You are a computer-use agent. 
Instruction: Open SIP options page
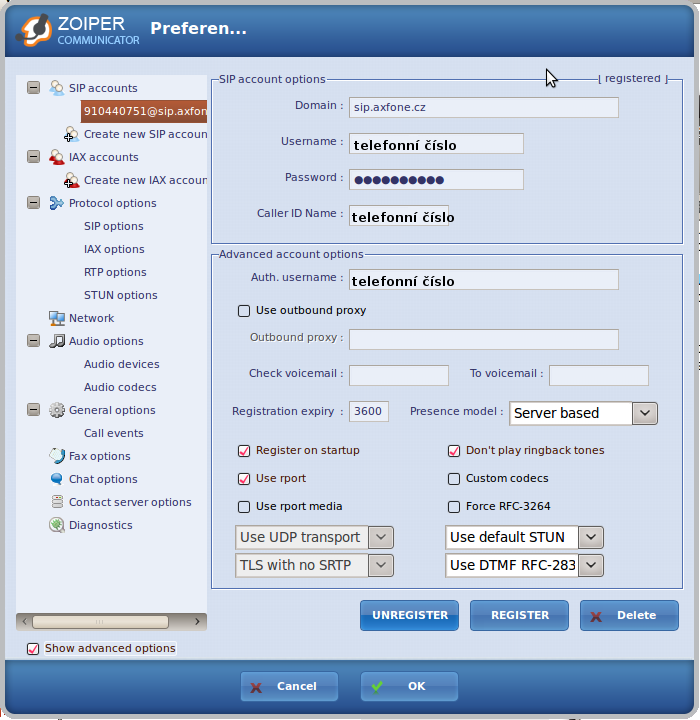coord(113,226)
